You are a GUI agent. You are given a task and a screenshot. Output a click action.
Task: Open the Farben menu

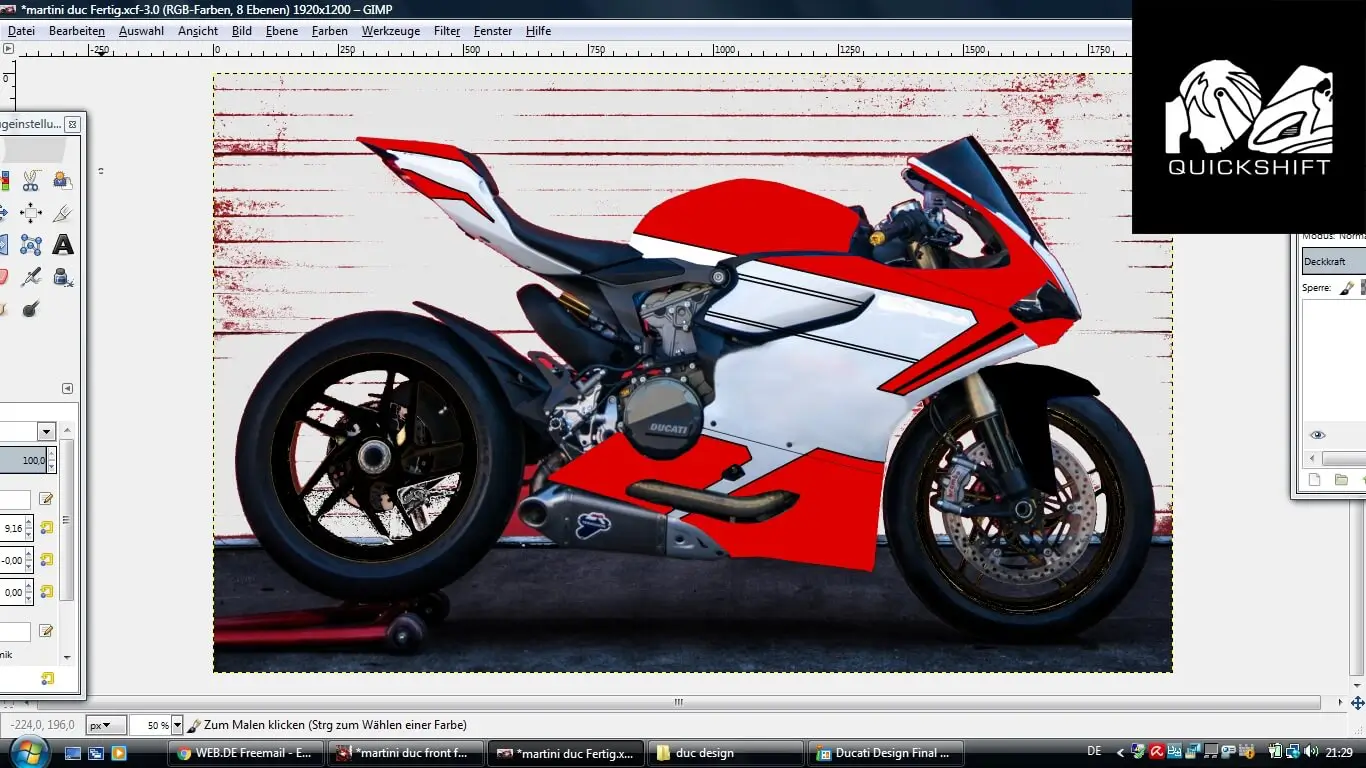[330, 31]
